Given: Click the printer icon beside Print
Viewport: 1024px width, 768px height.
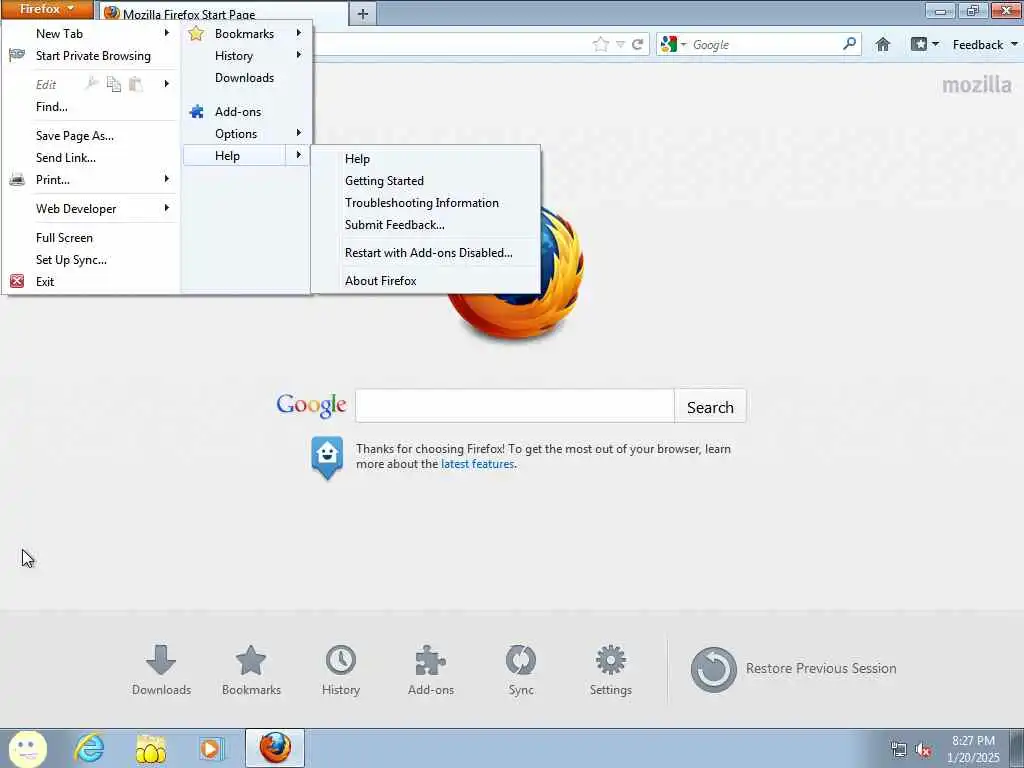Looking at the screenshot, I should click(x=17, y=180).
